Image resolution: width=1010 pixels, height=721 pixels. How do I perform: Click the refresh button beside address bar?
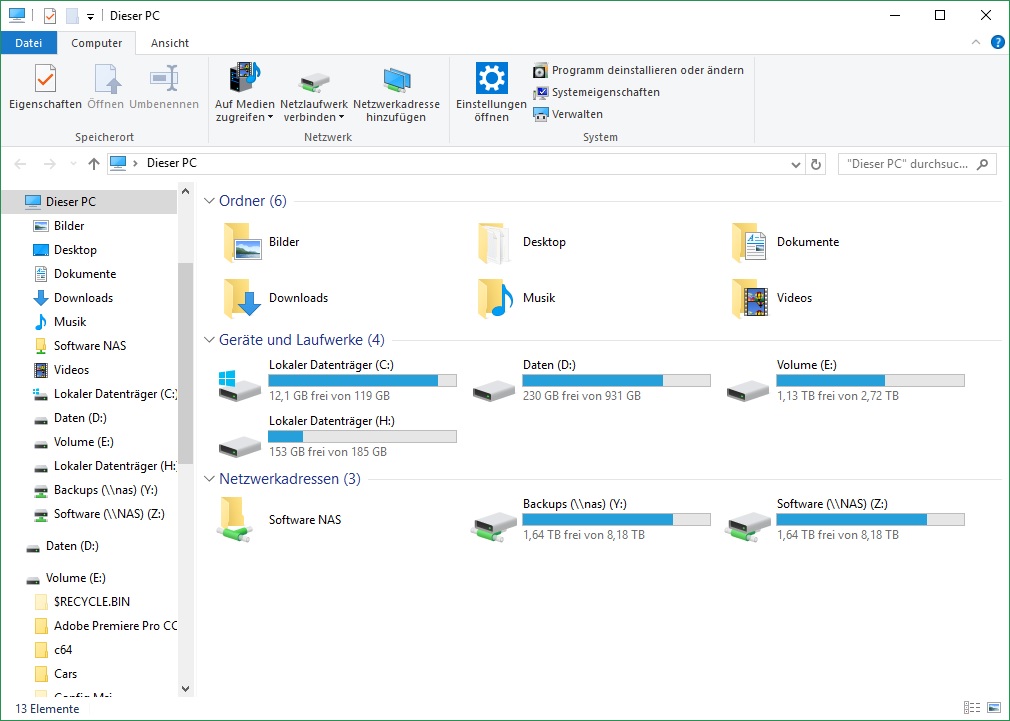coord(815,164)
